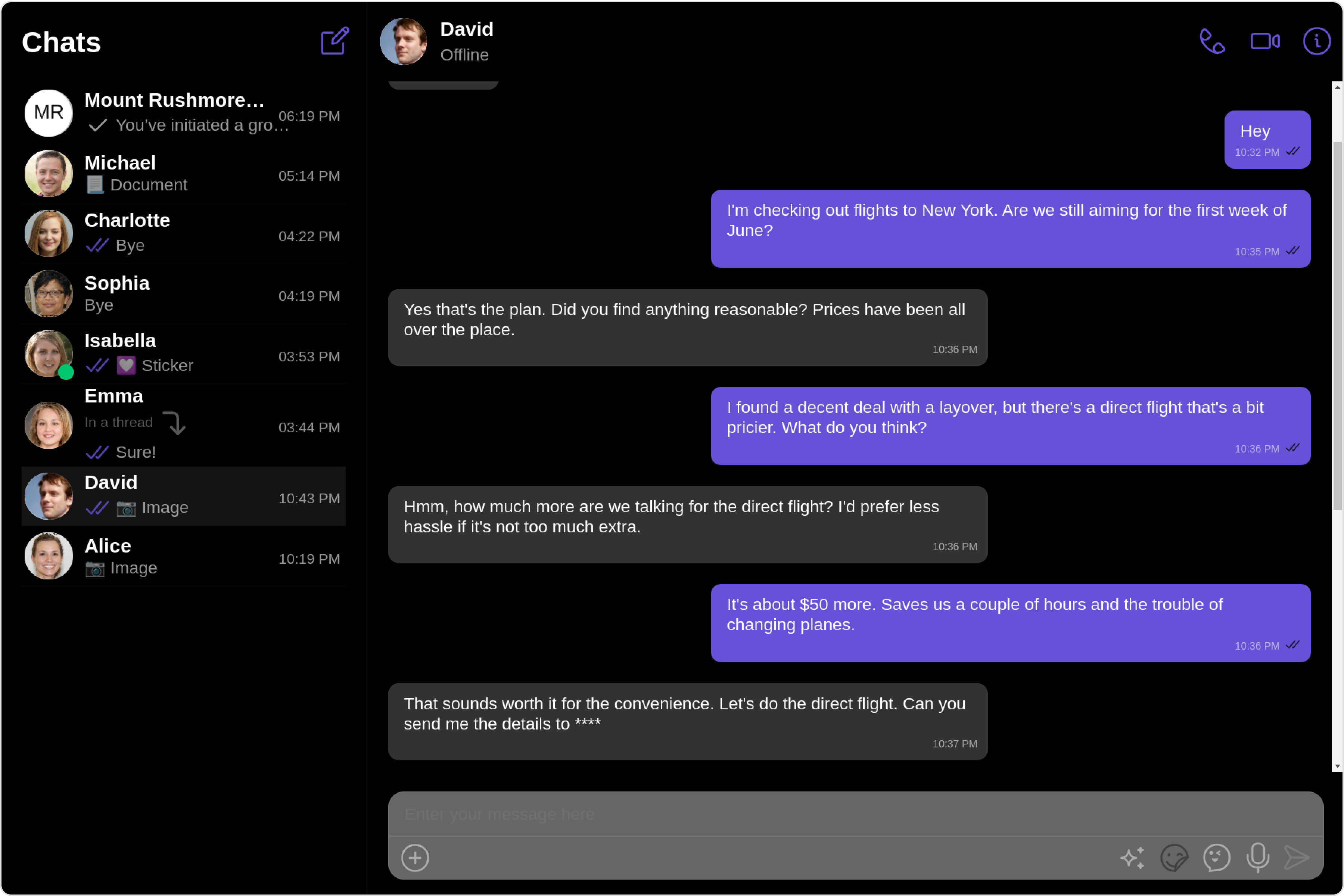
Task: Open the Mount Rushmore group chat
Action: (183, 113)
